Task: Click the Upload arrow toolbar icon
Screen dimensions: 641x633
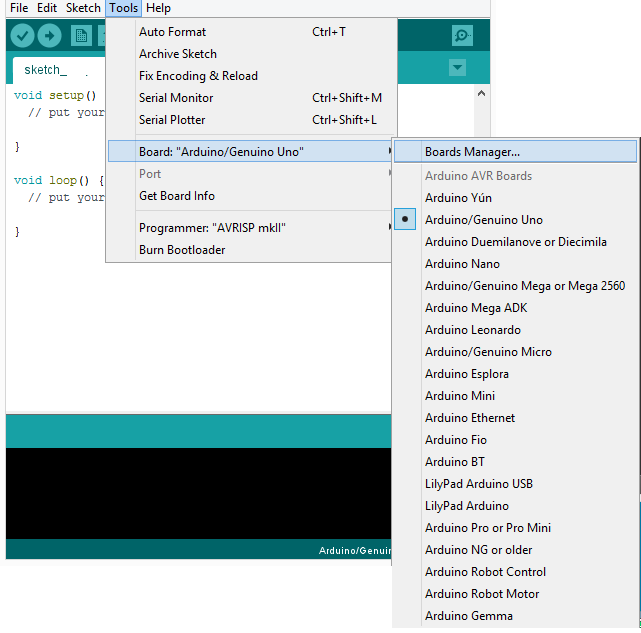Action: (x=49, y=36)
